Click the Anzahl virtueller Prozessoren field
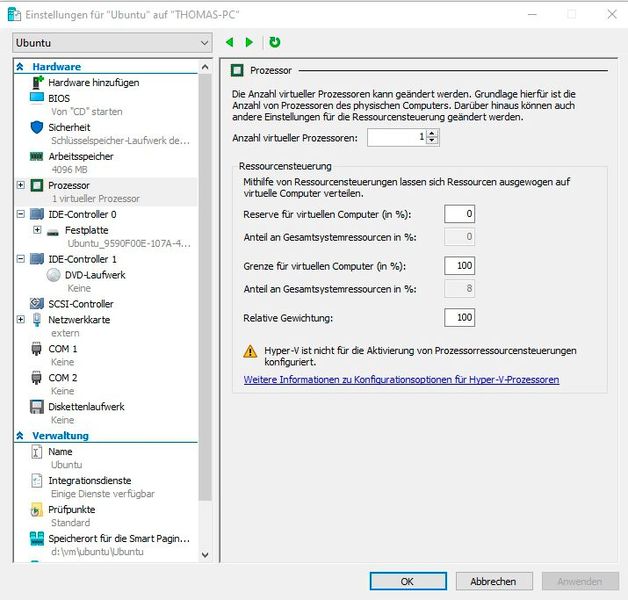This screenshot has width=628, height=600. tap(396, 137)
